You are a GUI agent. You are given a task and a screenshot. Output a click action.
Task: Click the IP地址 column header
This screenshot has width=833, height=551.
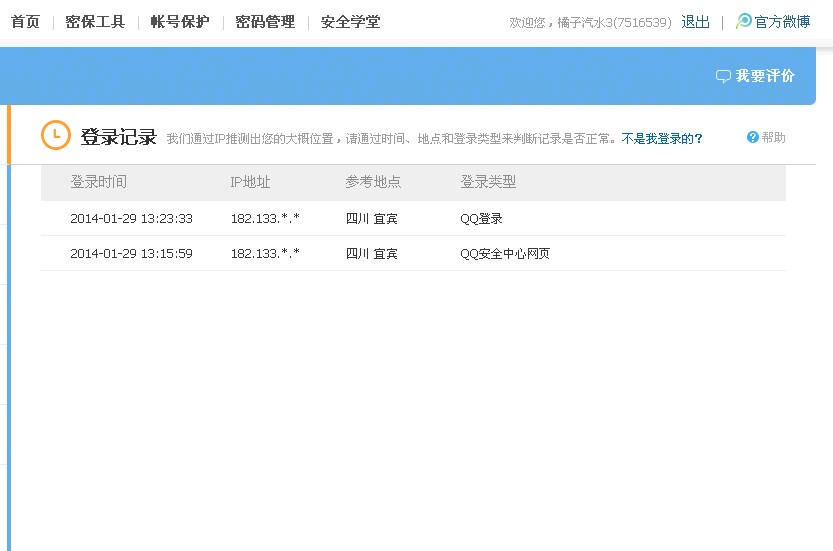pos(250,182)
